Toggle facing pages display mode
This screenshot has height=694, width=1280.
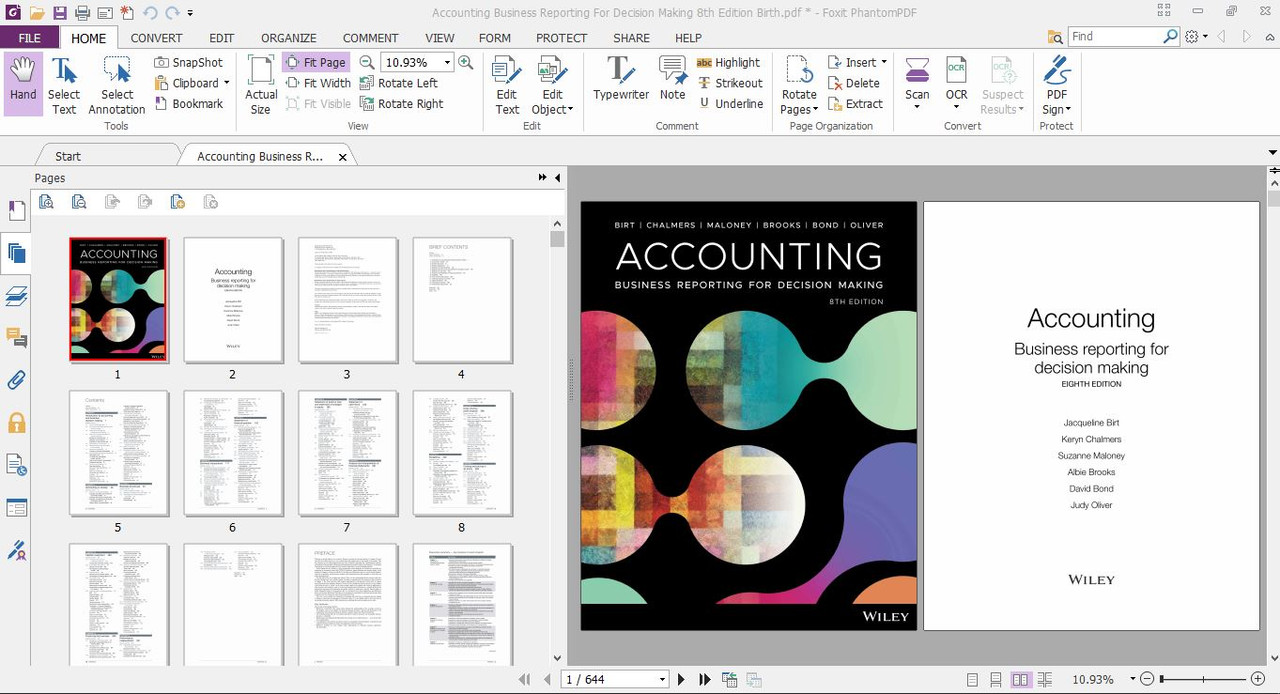pos(1020,679)
